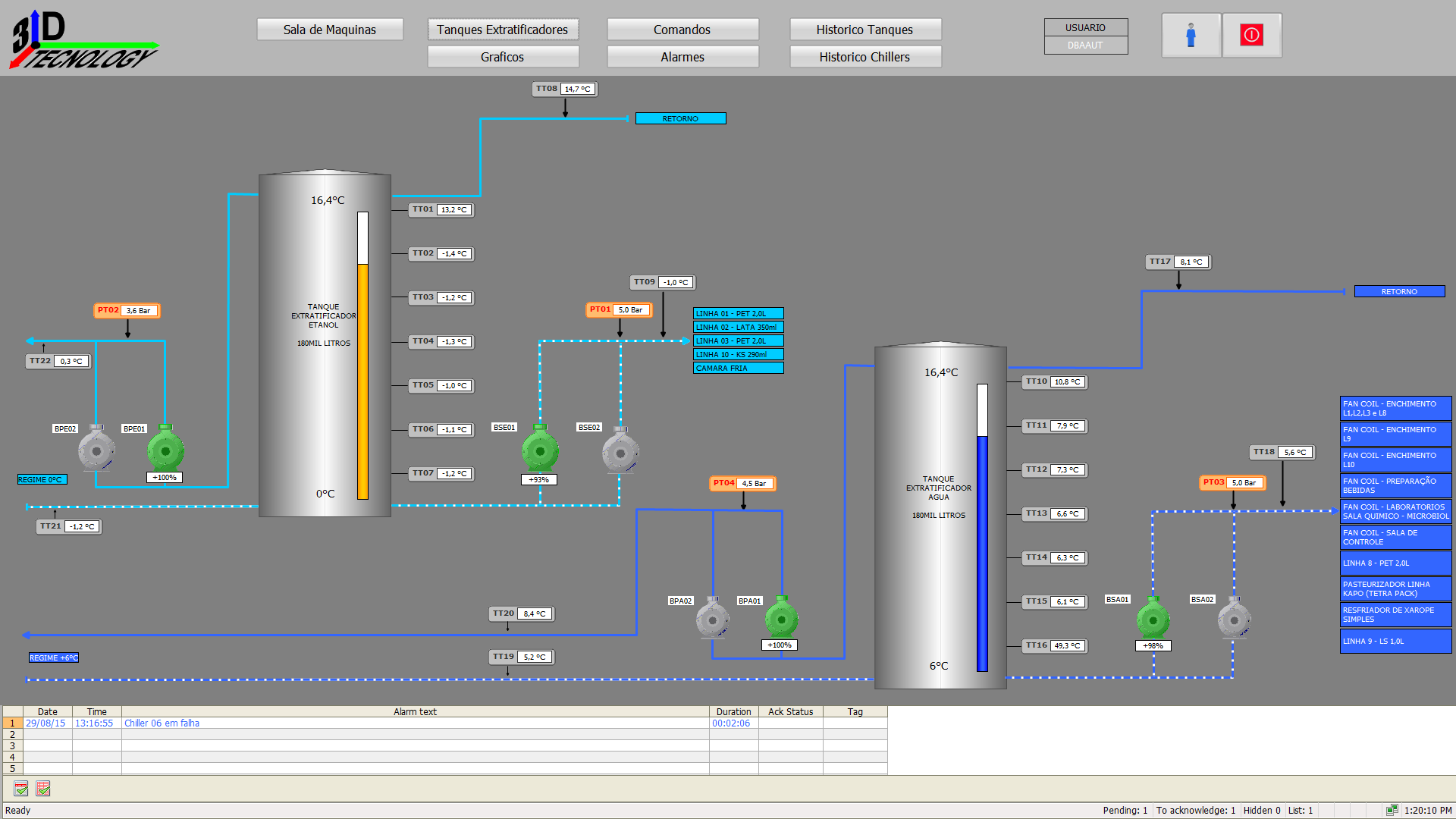Screen dimensions: 1456x819
Task: Select the green BPA01 pump
Action: pyautogui.click(x=781, y=618)
